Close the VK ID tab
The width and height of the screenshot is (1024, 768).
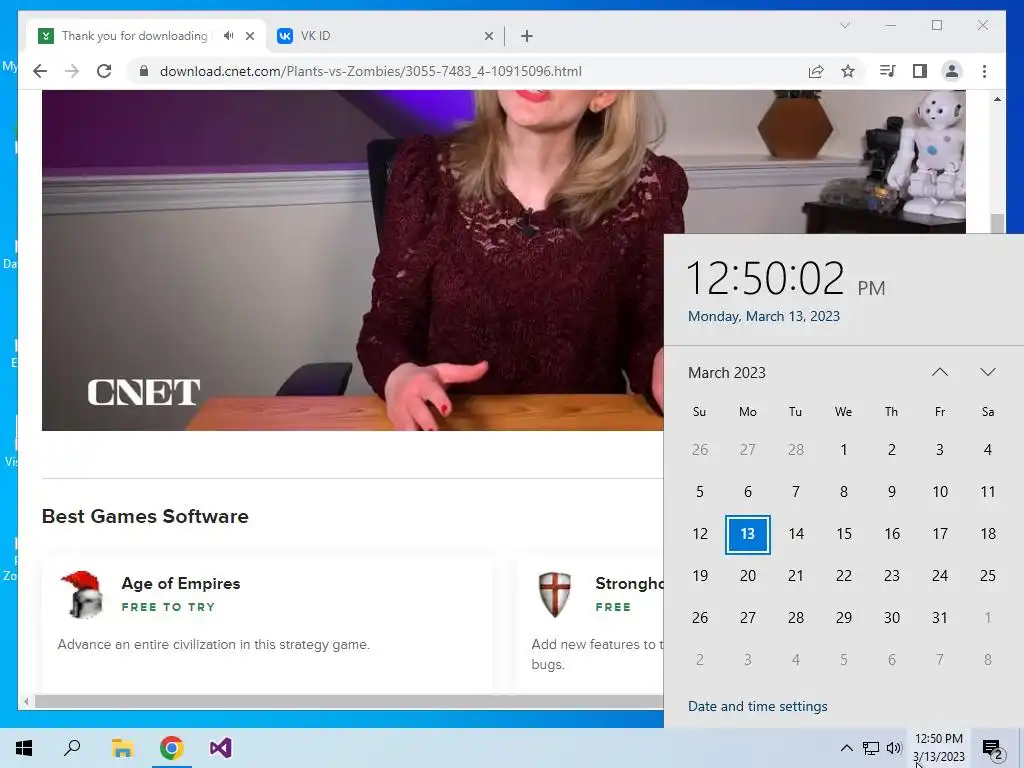point(488,36)
